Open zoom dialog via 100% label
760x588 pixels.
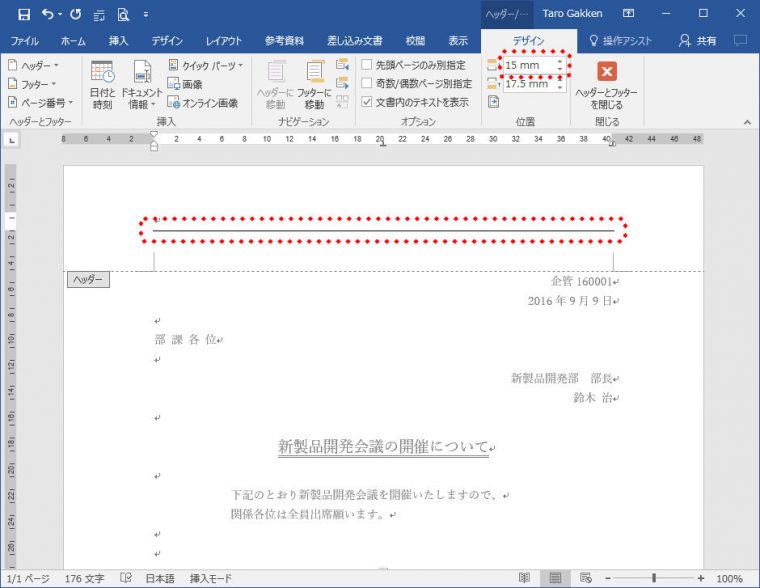729,578
